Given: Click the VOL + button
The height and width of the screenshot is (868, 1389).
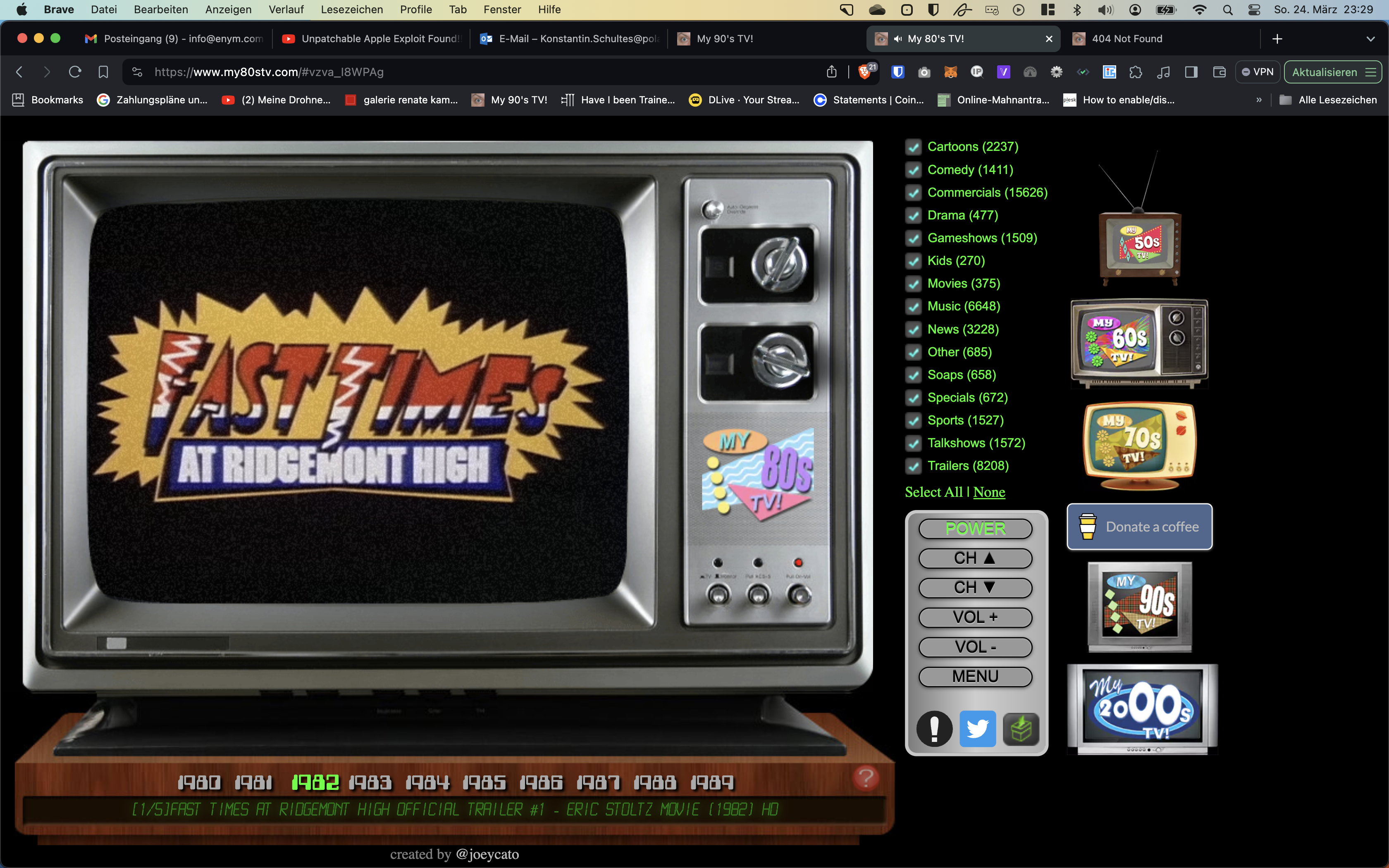Looking at the screenshot, I should (975, 618).
